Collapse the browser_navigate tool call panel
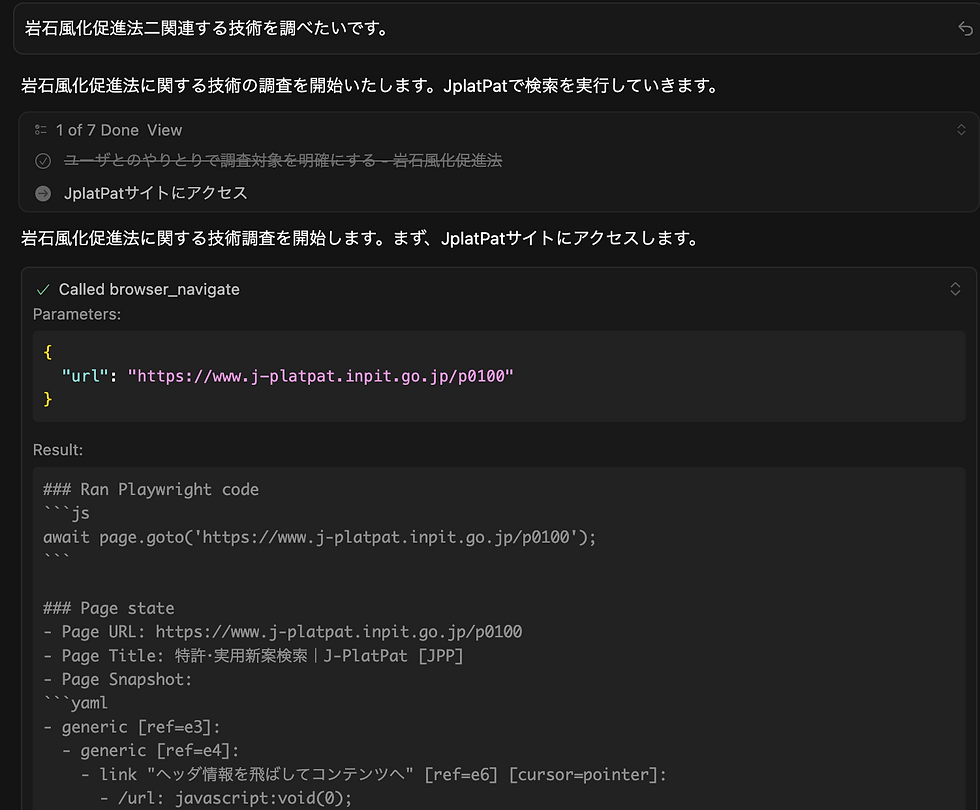The height and width of the screenshot is (810, 980). tap(955, 288)
